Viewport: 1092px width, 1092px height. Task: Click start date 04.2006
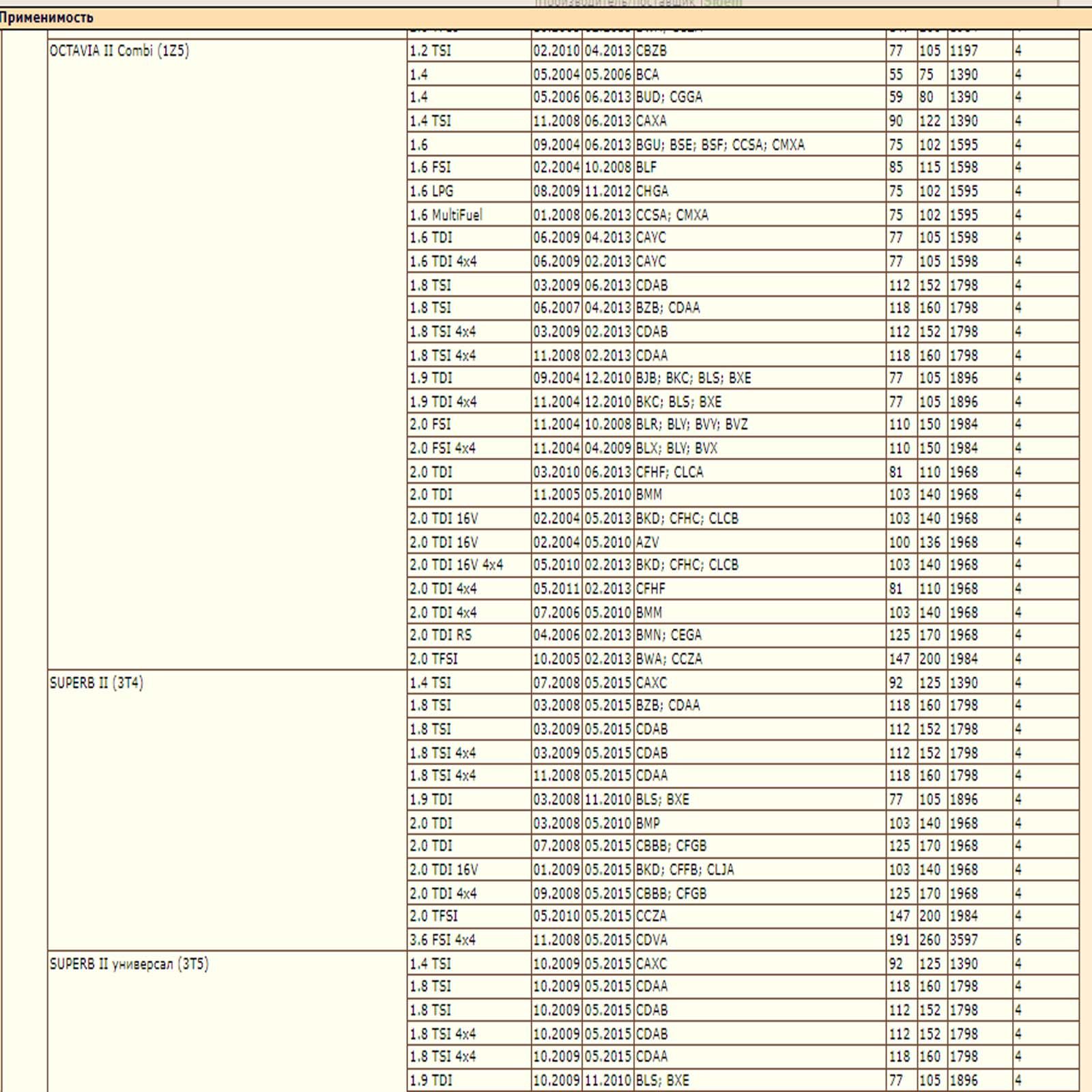pos(556,635)
